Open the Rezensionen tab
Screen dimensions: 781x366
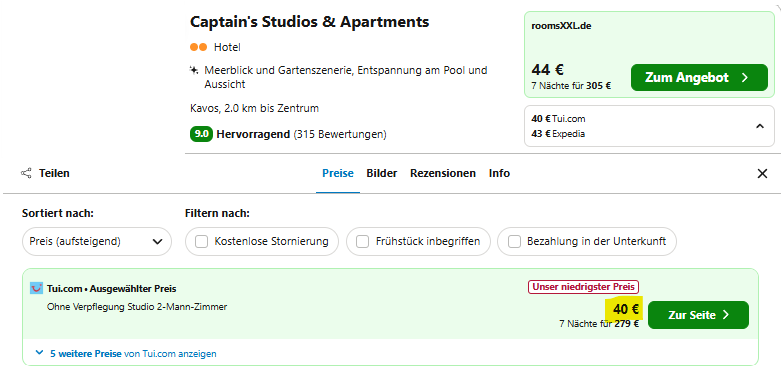(443, 173)
